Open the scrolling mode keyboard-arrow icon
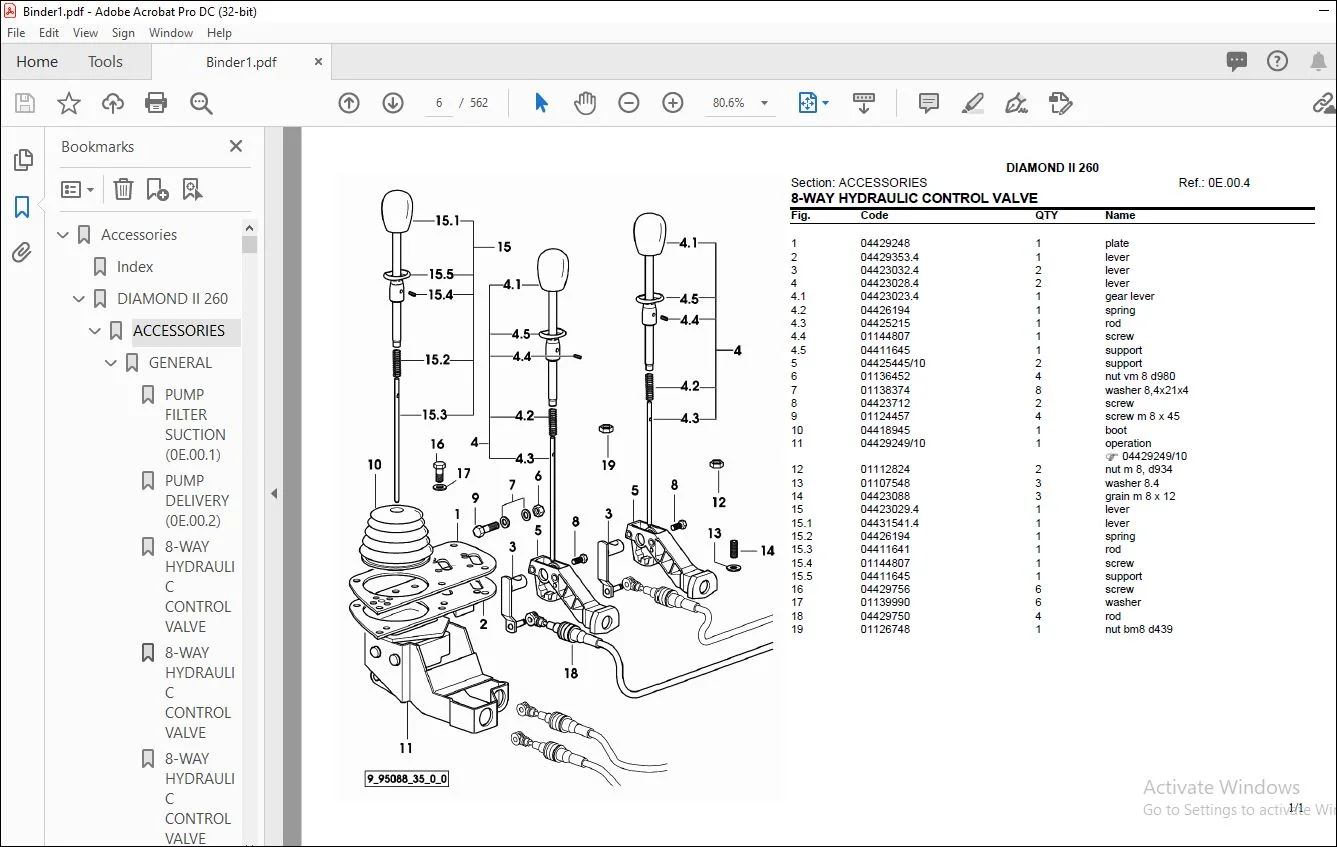Screen dimensions: 1337x847 click(864, 103)
